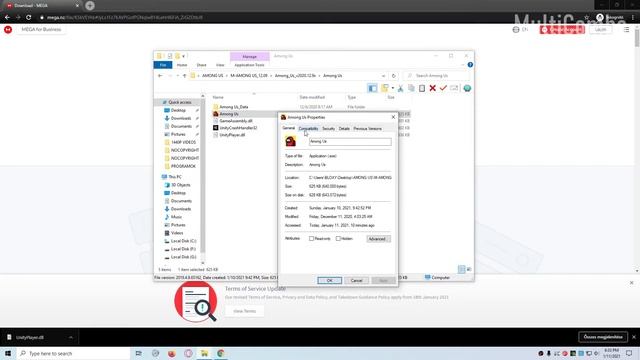
Task: Select the General tab in Properties
Action: coord(289,128)
